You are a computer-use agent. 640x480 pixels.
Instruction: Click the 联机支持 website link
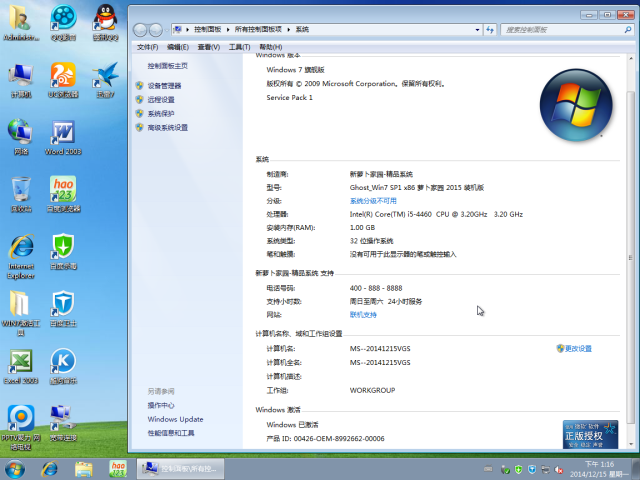tap(363, 315)
